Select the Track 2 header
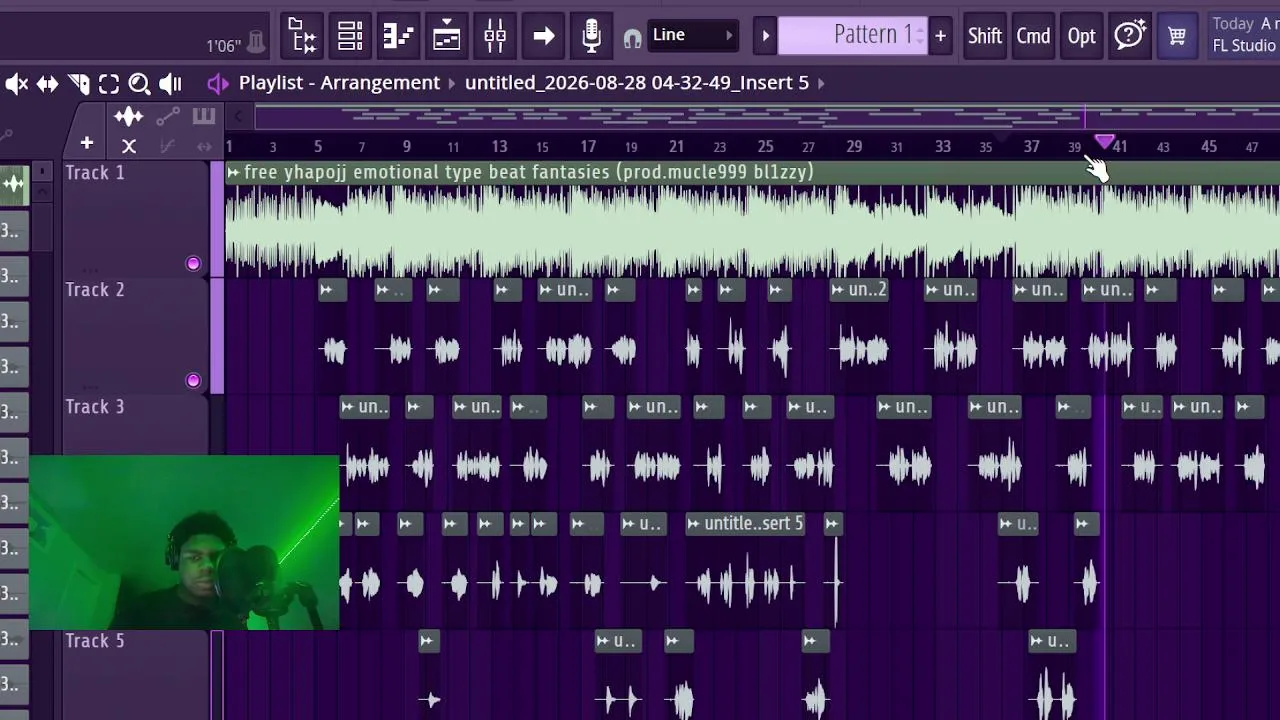 click(x=136, y=336)
